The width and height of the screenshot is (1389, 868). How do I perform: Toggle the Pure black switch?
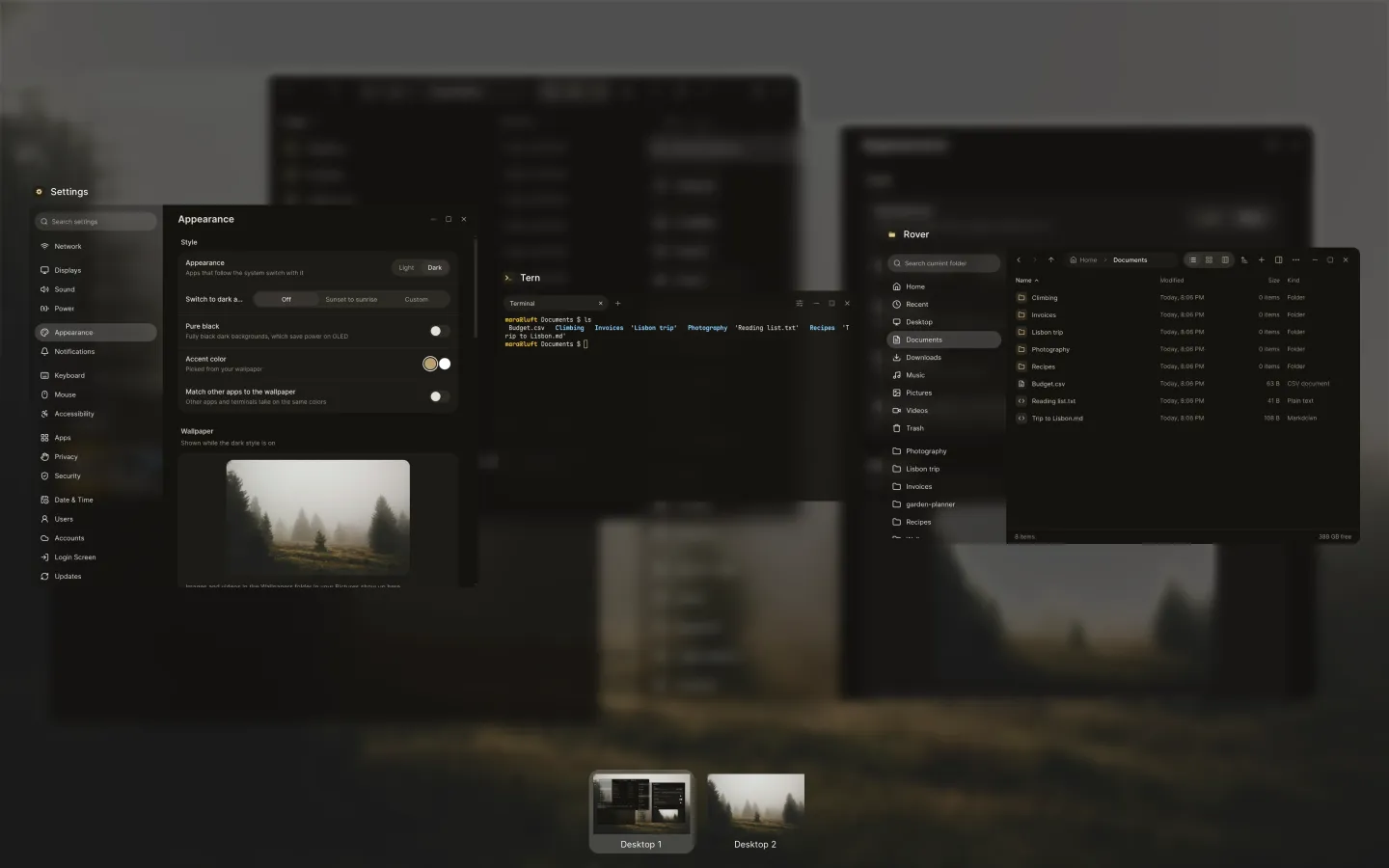click(439, 331)
